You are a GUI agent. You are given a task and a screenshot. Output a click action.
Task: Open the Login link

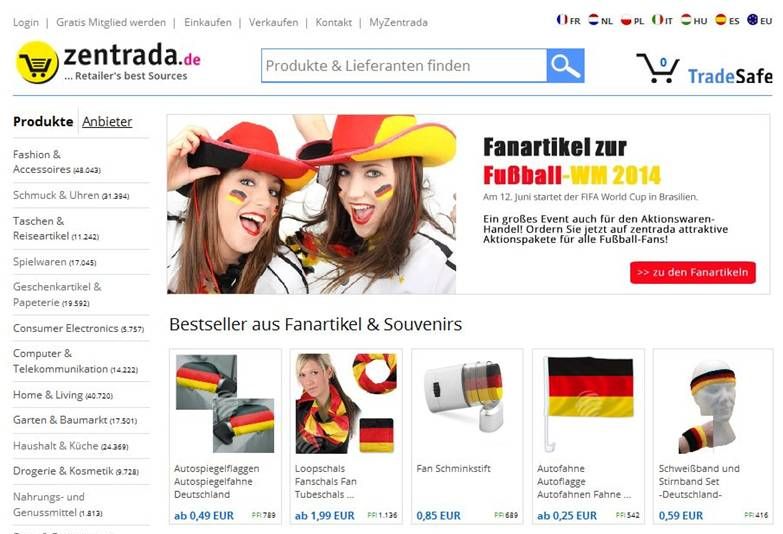pos(25,22)
